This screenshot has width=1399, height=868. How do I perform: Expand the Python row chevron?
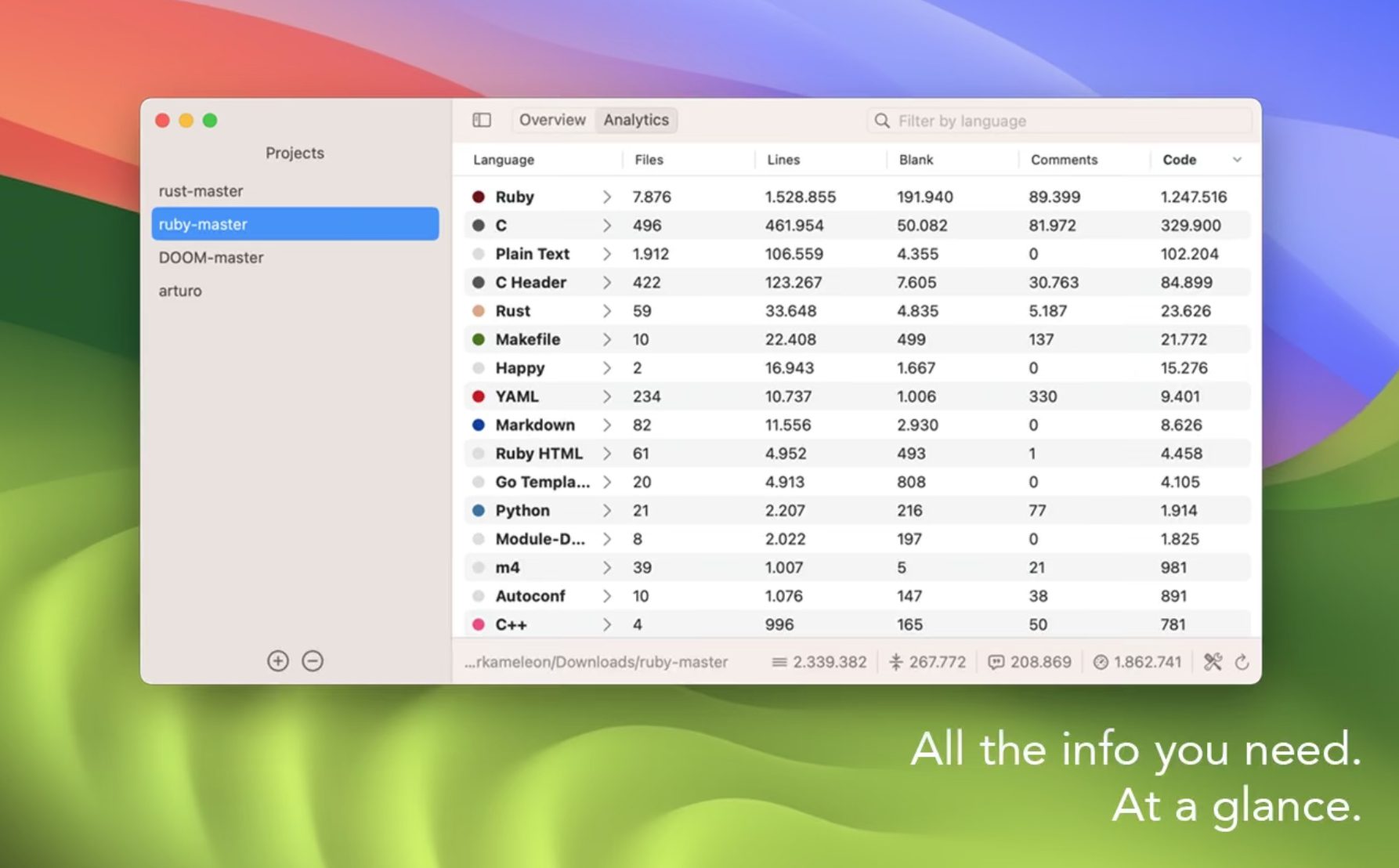606,511
